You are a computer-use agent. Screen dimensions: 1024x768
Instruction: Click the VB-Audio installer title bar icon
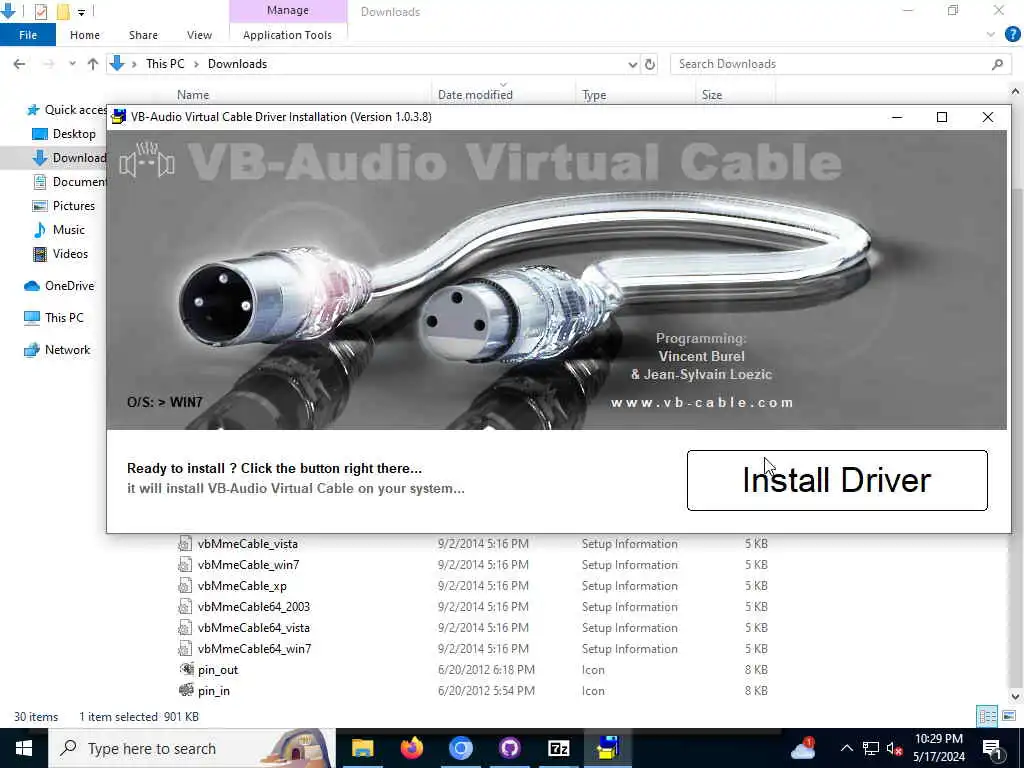tap(118, 117)
